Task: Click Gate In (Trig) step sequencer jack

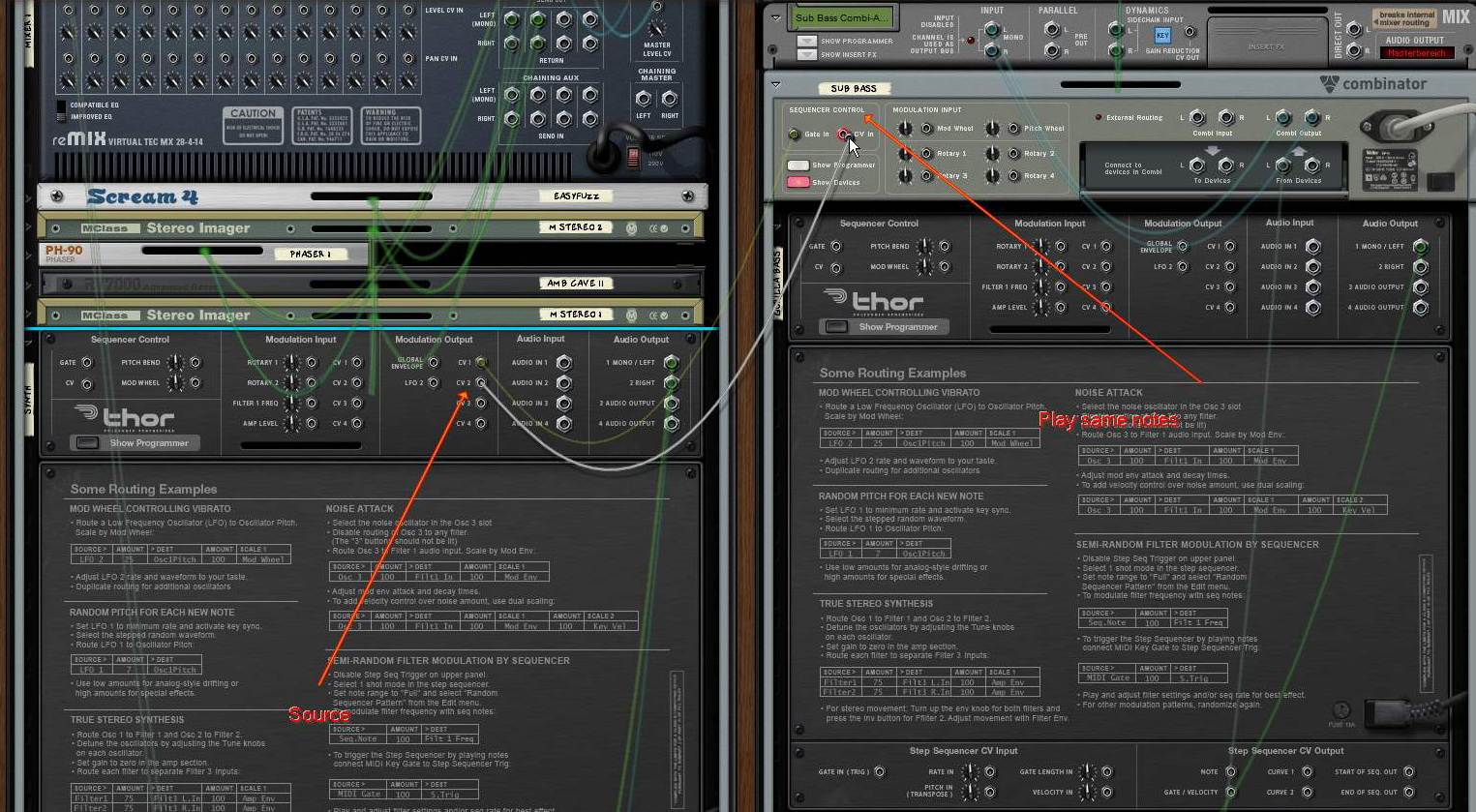Action: click(x=880, y=772)
